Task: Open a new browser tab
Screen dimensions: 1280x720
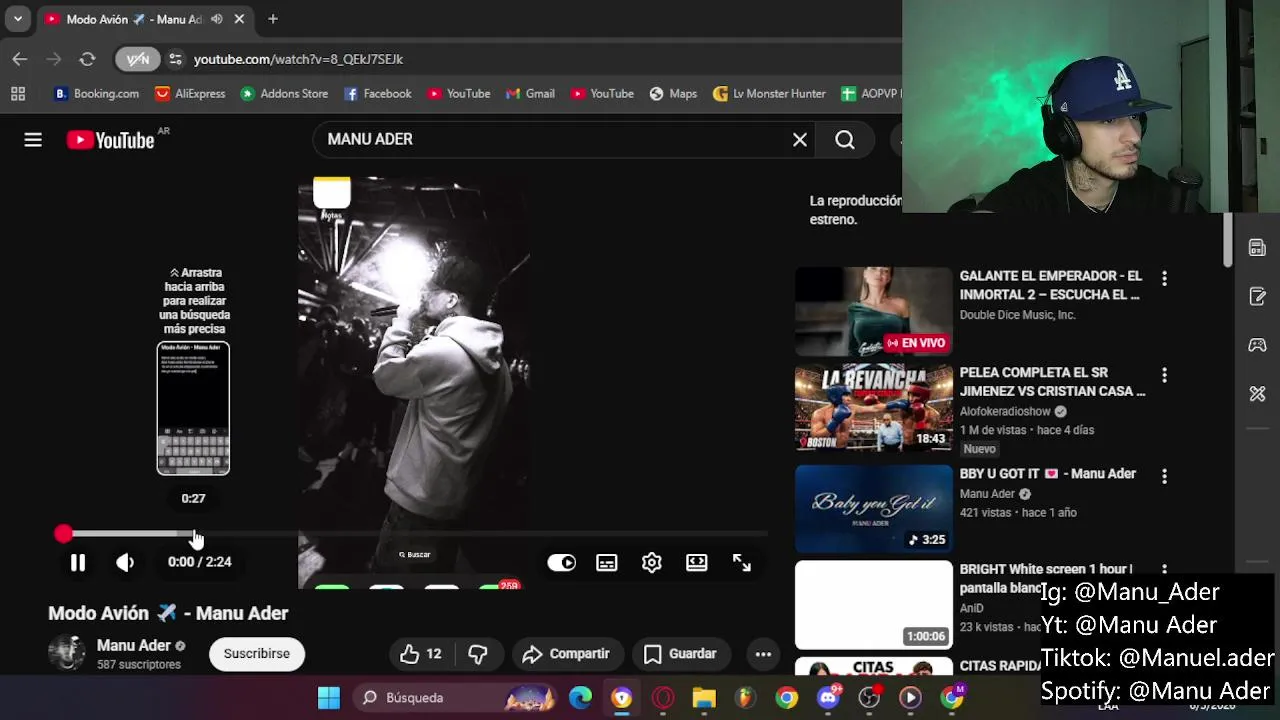Action: [x=272, y=19]
